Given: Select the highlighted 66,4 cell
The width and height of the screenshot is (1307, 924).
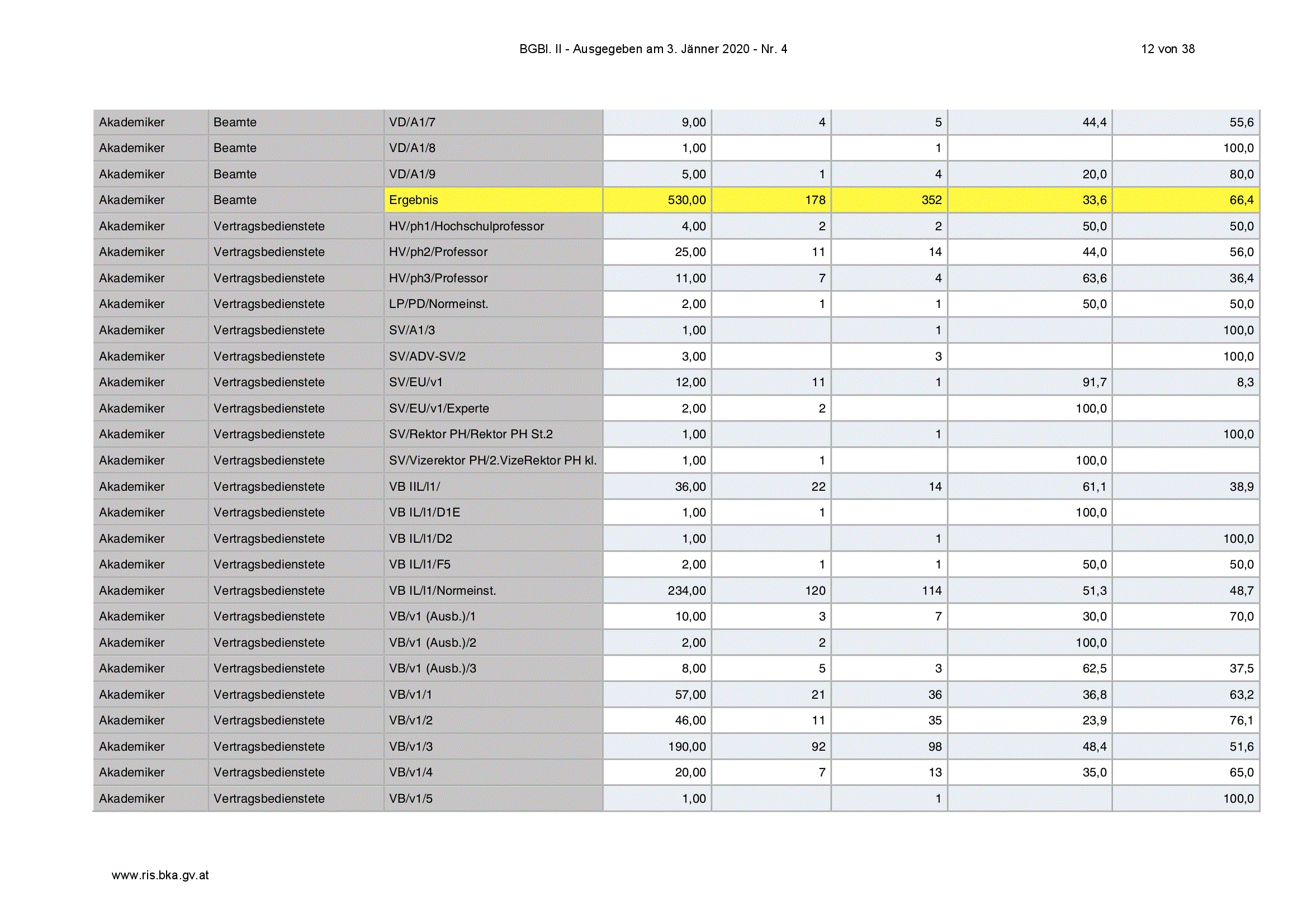Looking at the screenshot, I should [1186, 200].
